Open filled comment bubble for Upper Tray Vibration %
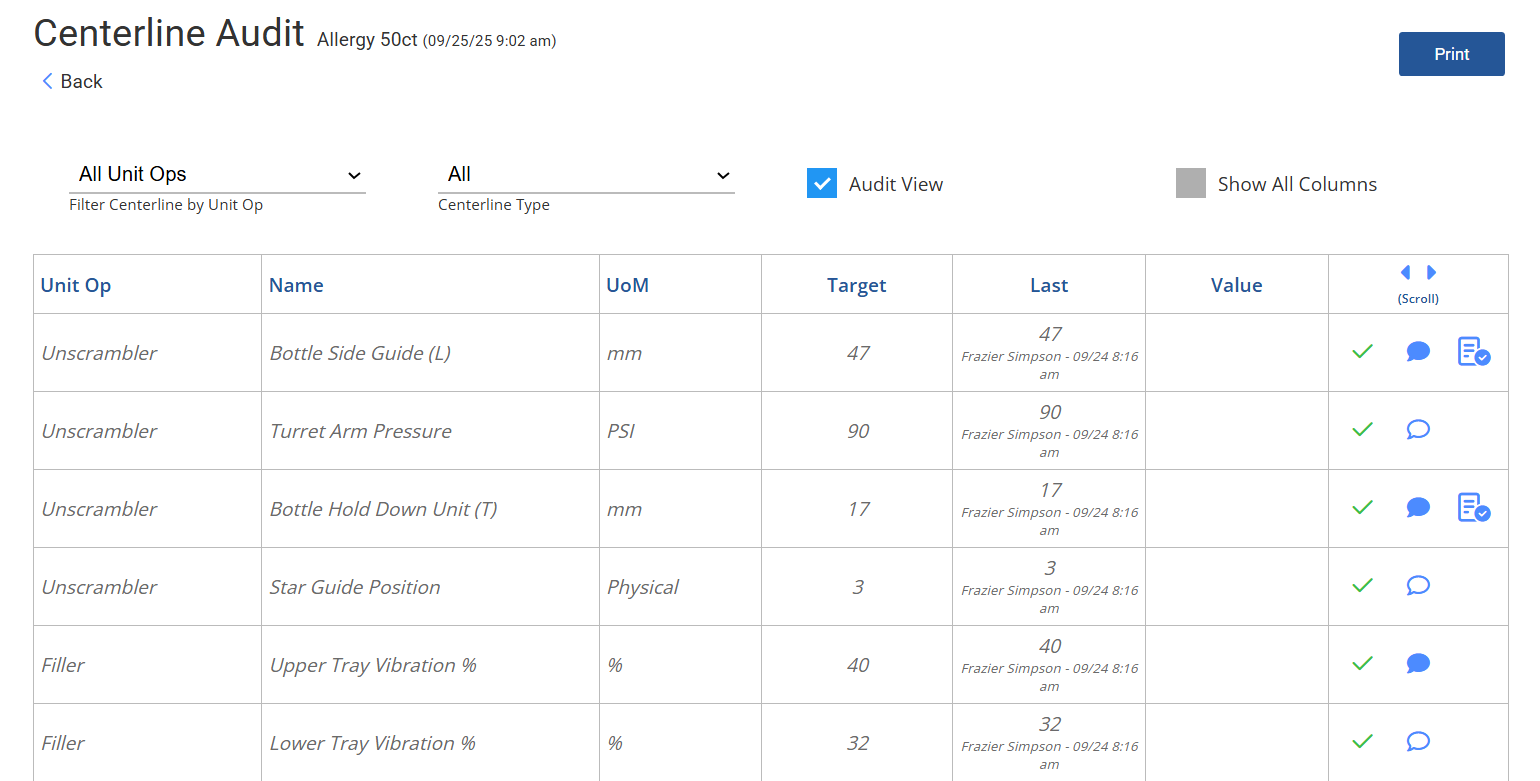The height and width of the screenshot is (781, 1540). [1417, 663]
